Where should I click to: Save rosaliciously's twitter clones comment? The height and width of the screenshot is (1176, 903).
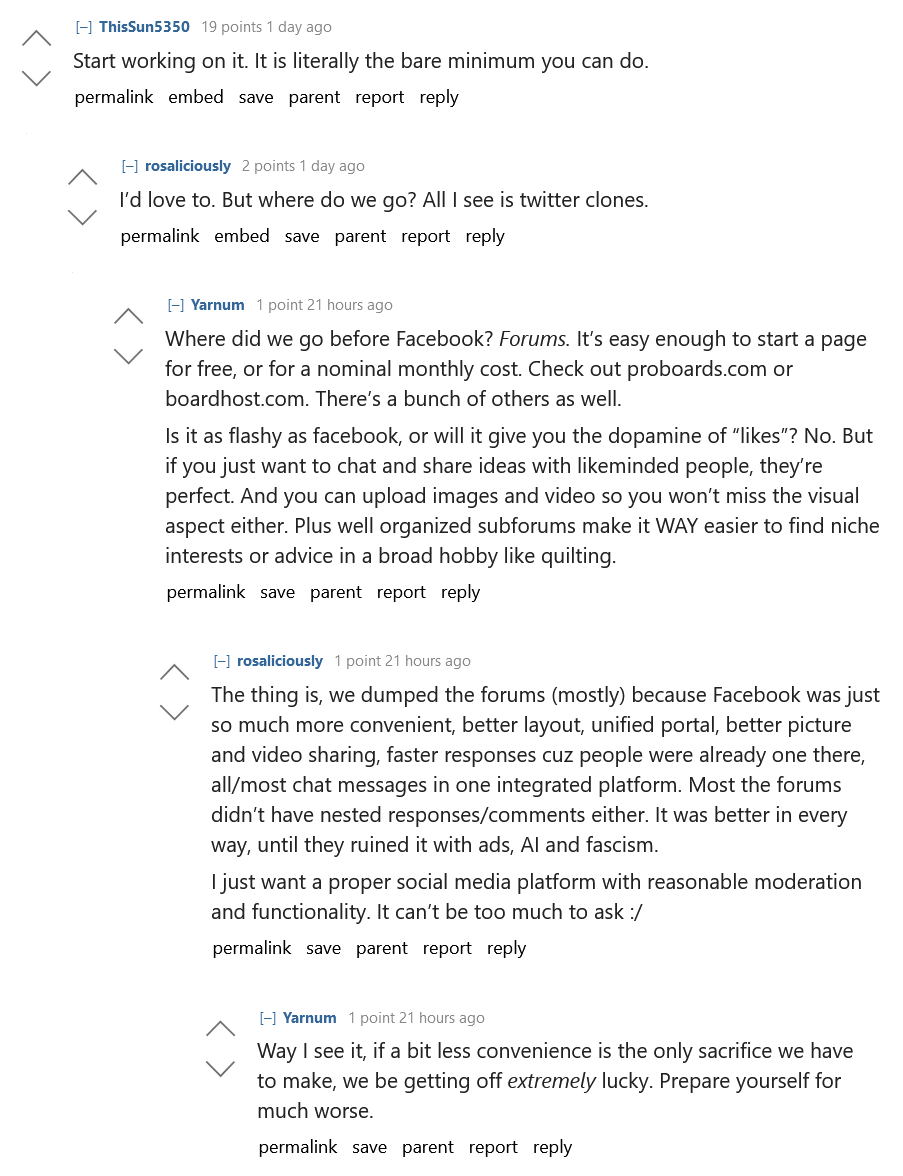pos(302,236)
